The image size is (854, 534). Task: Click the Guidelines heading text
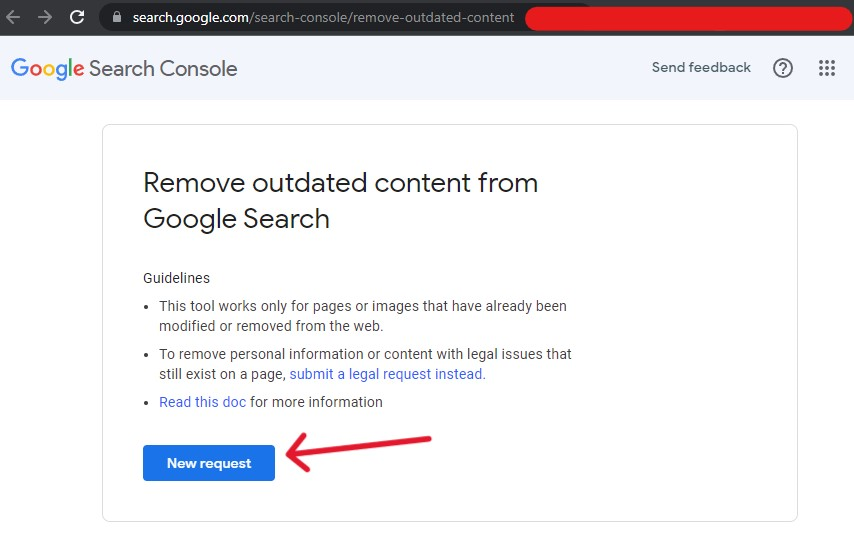point(176,278)
